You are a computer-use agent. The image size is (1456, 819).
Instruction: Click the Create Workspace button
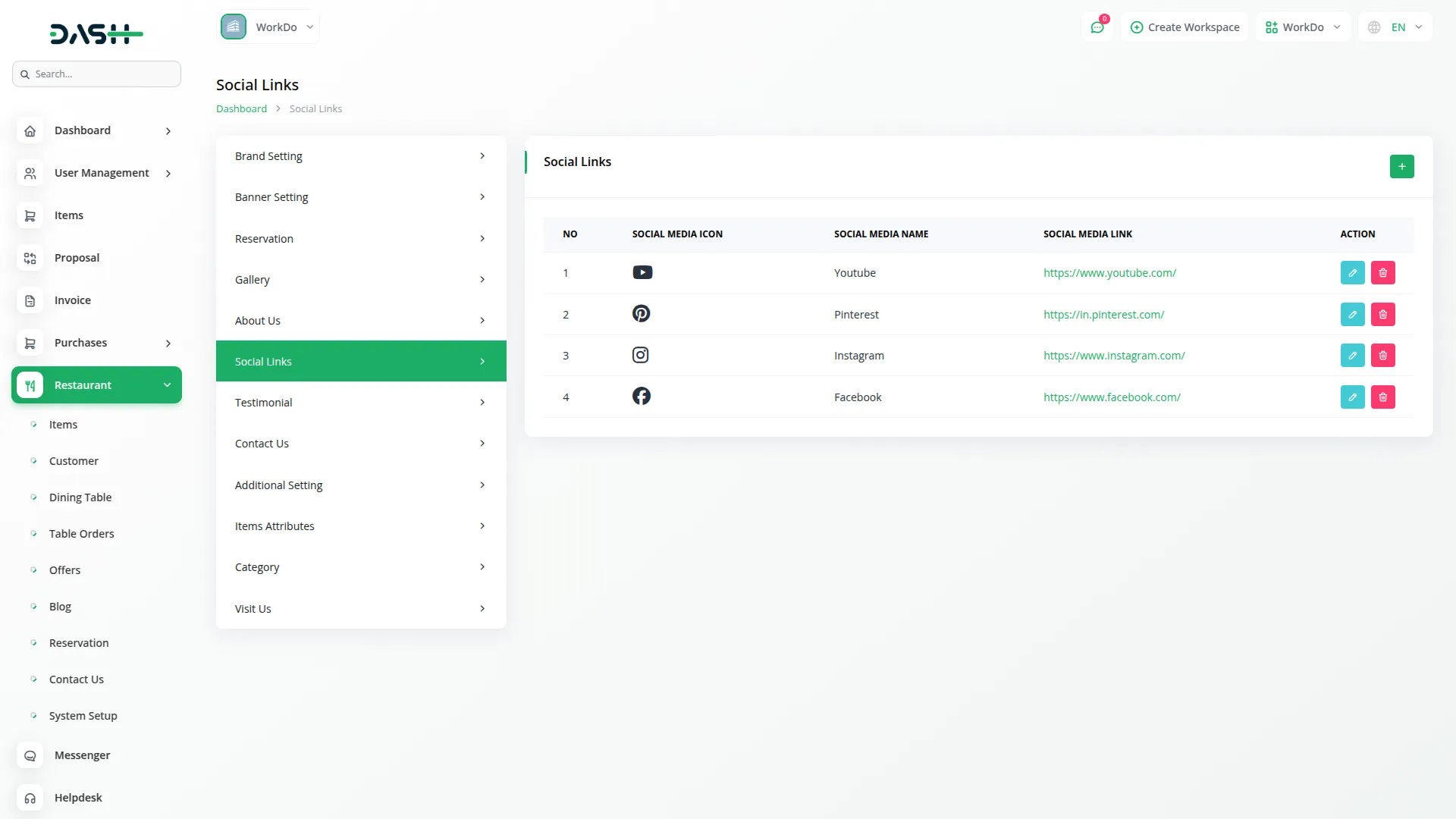tap(1185, 27)
